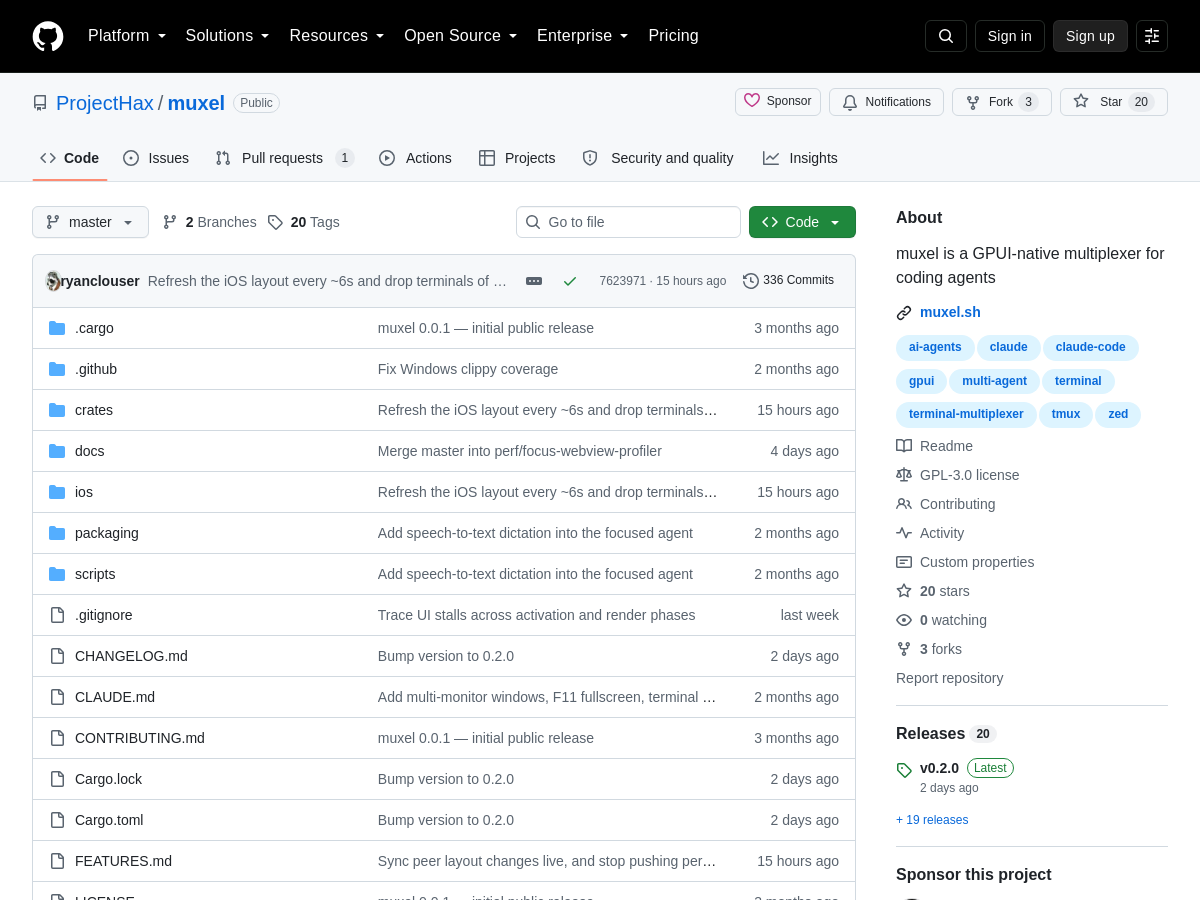This screenshot has width=1200, height=900.
Task: Fork the repository
Action: [x=1002, y=102]
